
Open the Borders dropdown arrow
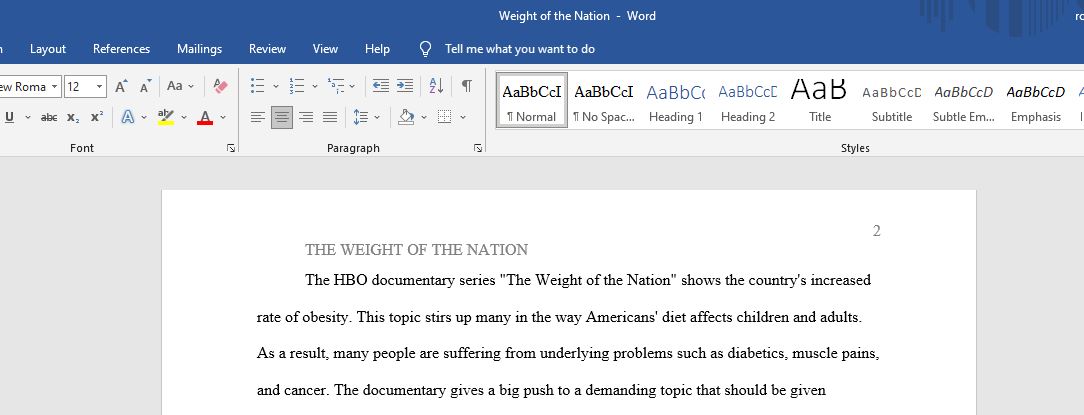[x=462, y=118]
